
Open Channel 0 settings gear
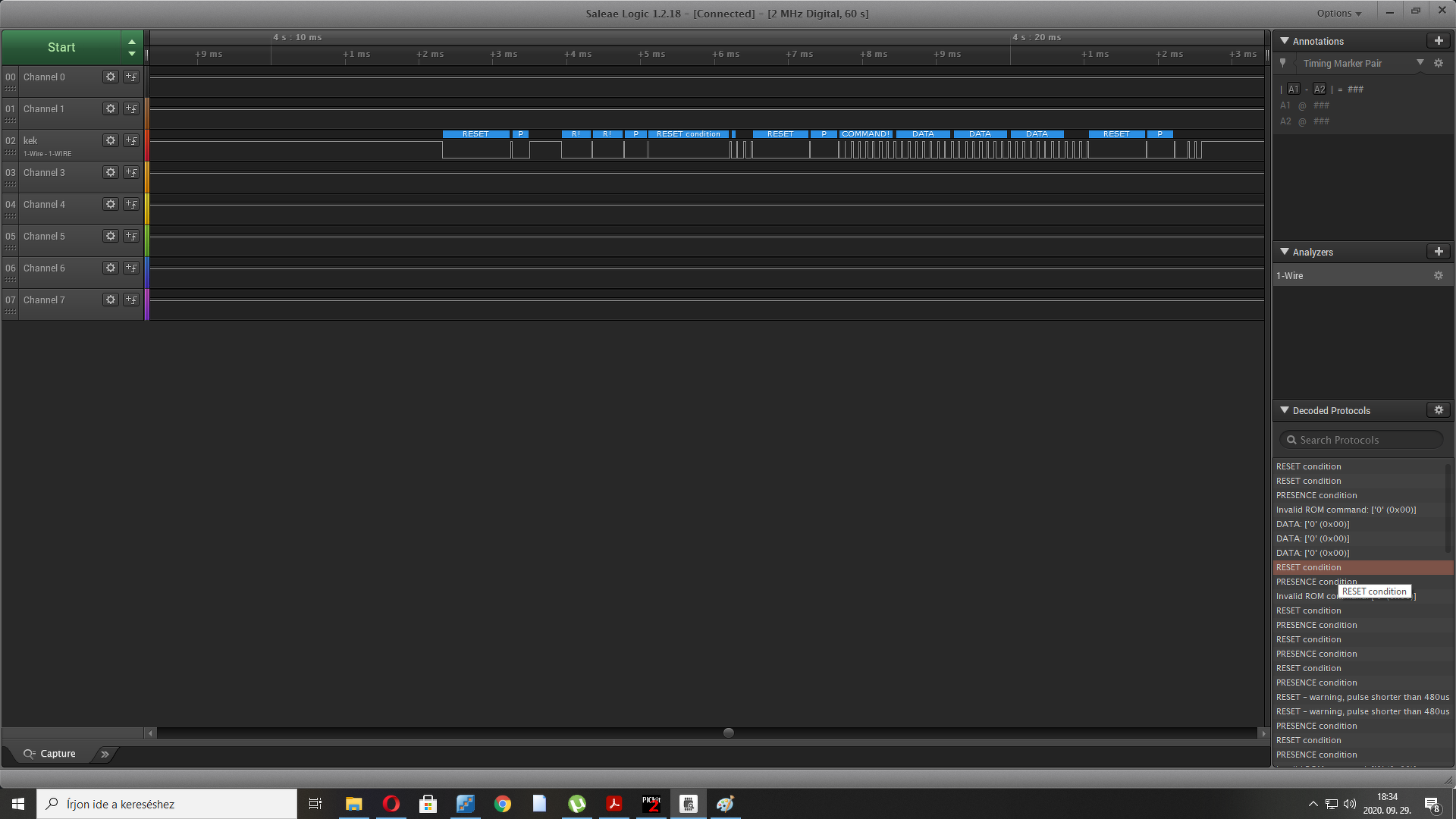point(111,77)
